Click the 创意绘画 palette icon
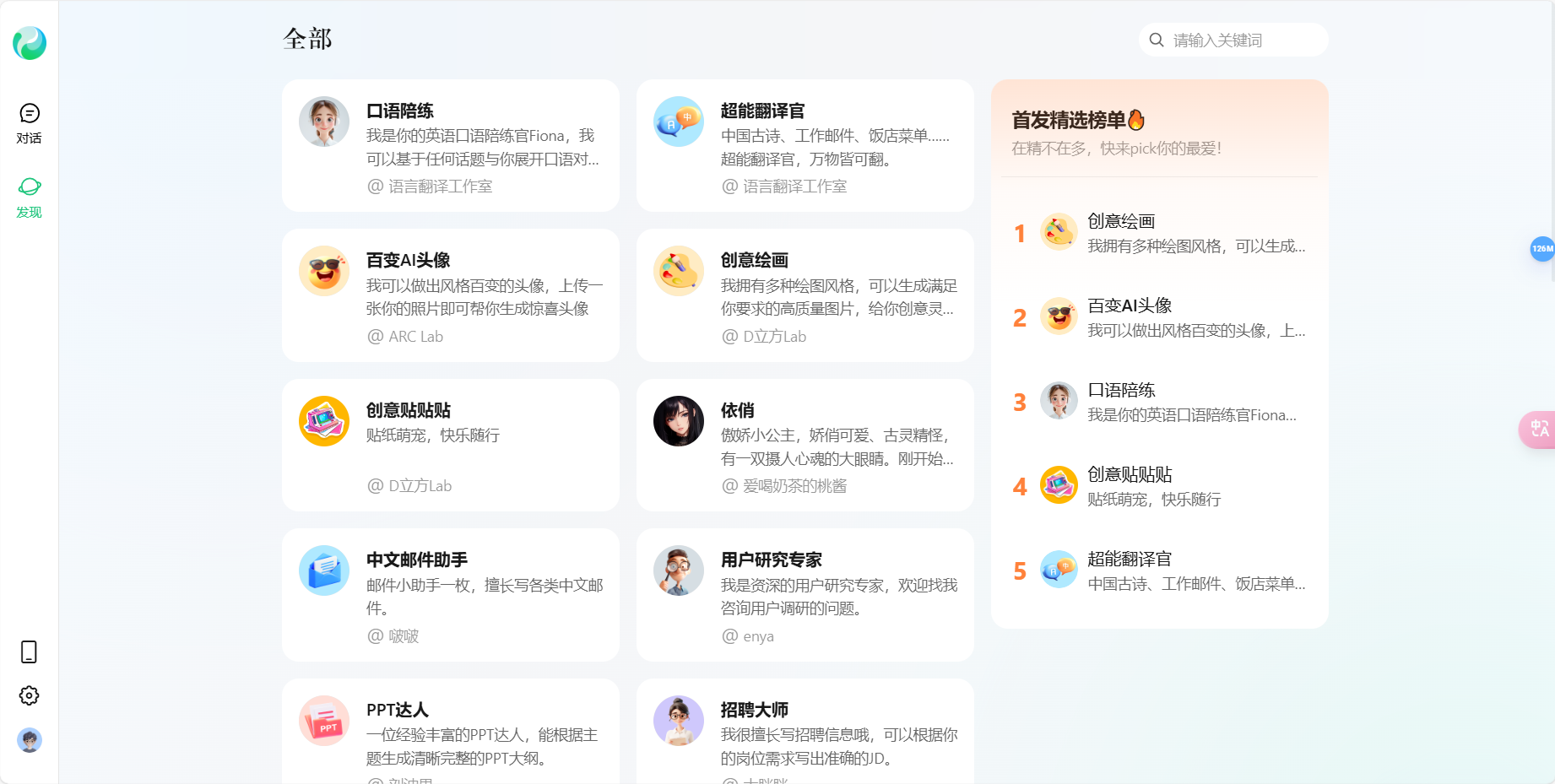The width and height of the screenshot is (1555, 784). click(x=678, y=271)
